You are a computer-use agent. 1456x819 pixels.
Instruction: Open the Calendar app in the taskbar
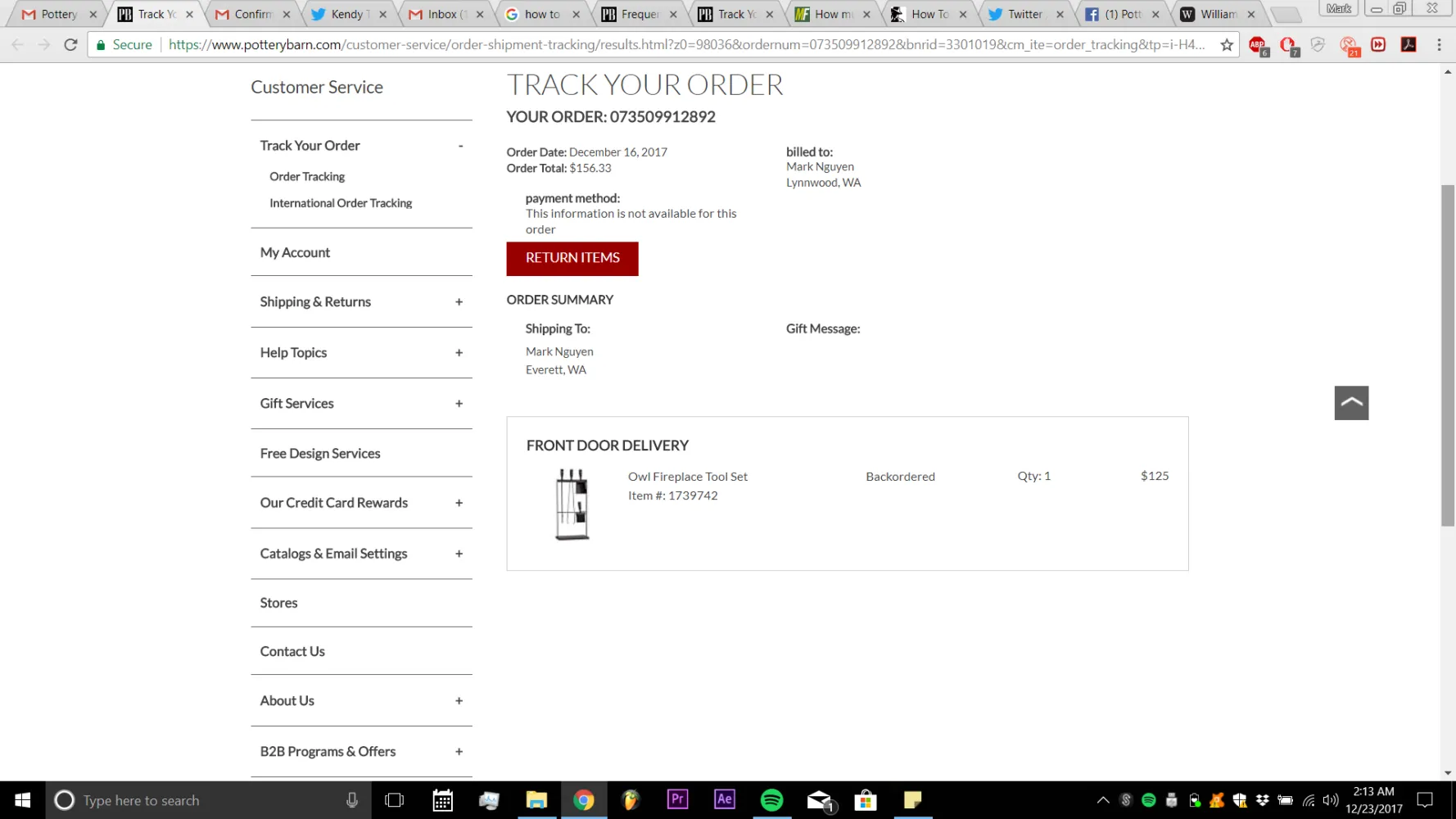click(442, 800)
